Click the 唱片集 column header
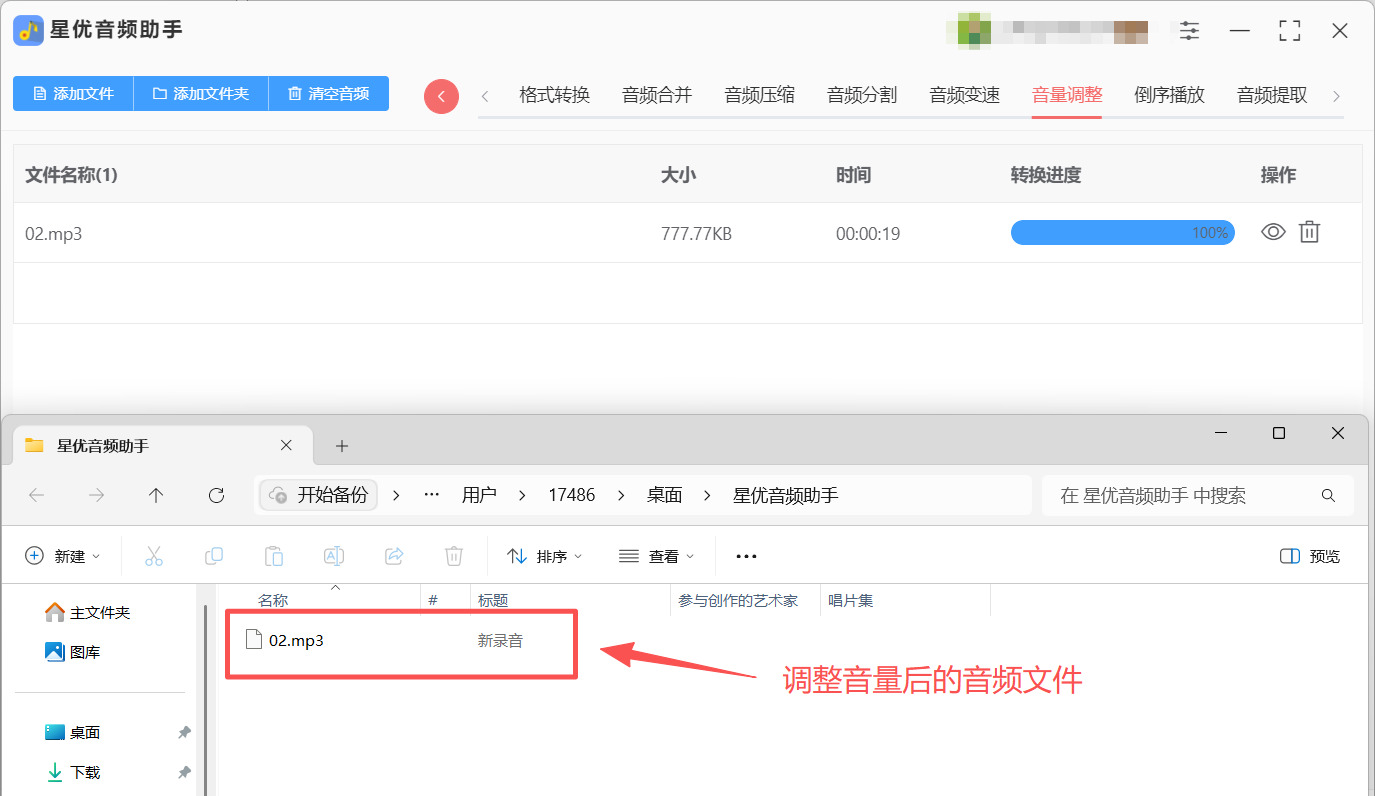This screenshot has height=796, width=1375. click(x=850, y=600)
